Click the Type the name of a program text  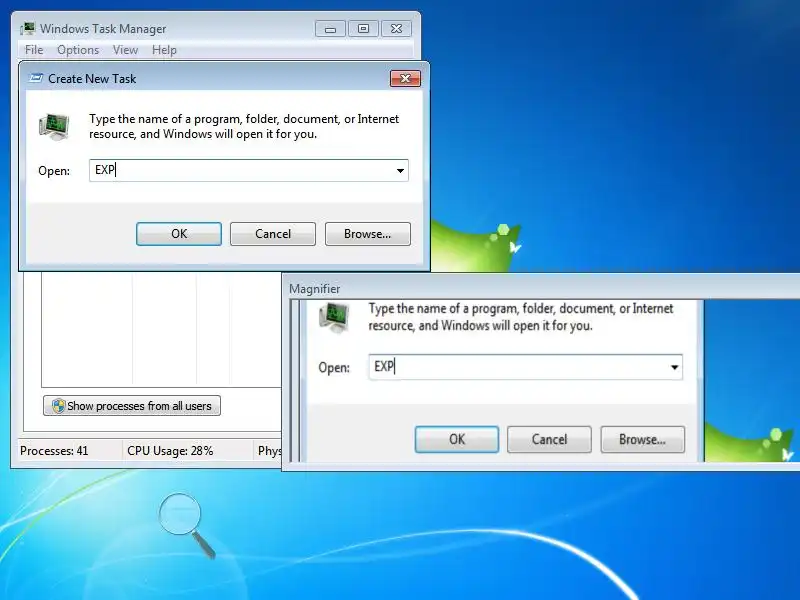244,127
